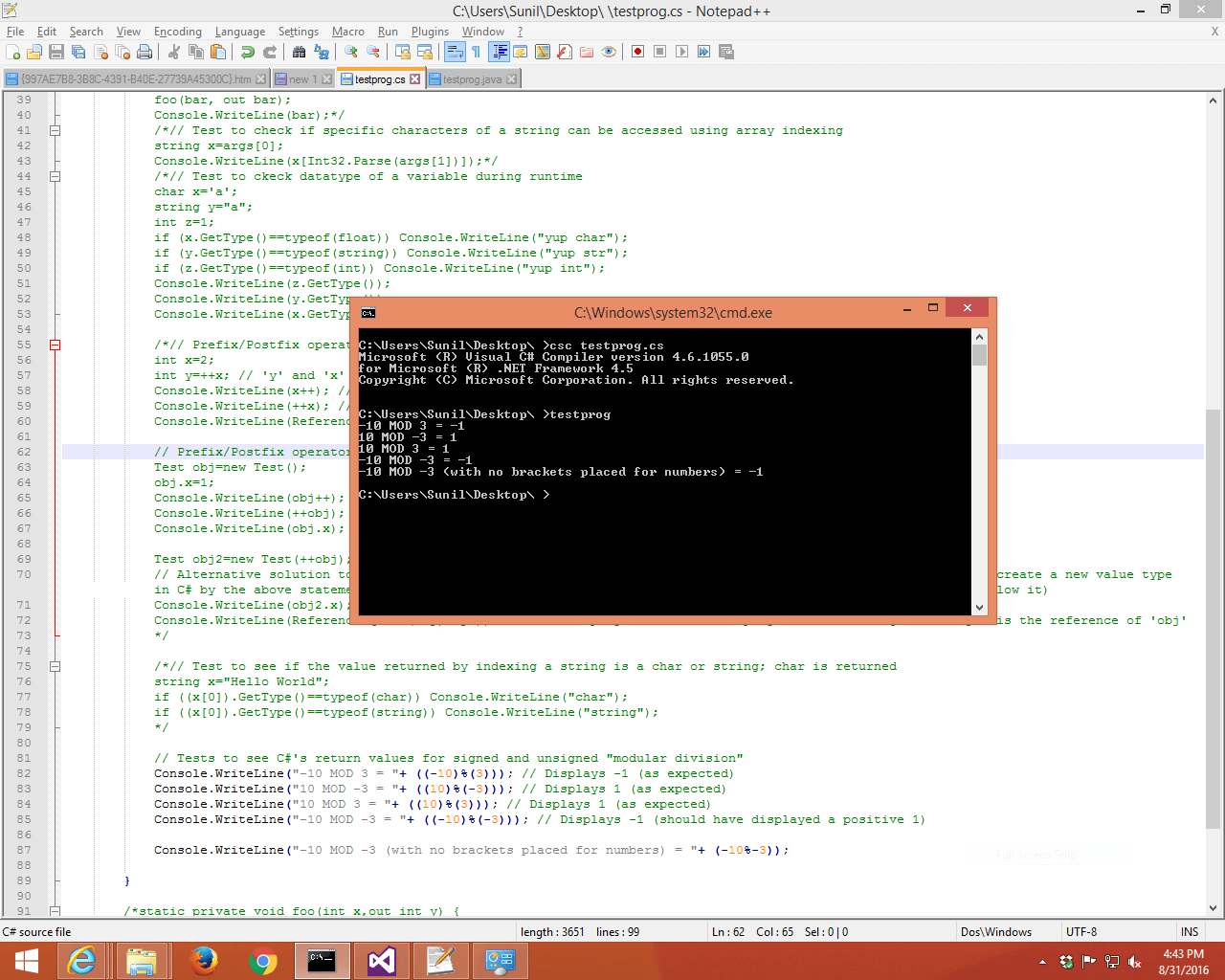Collapse the code fold at line 44
The width and height of the screenshot is (1225, 980).
pos(55,176)
